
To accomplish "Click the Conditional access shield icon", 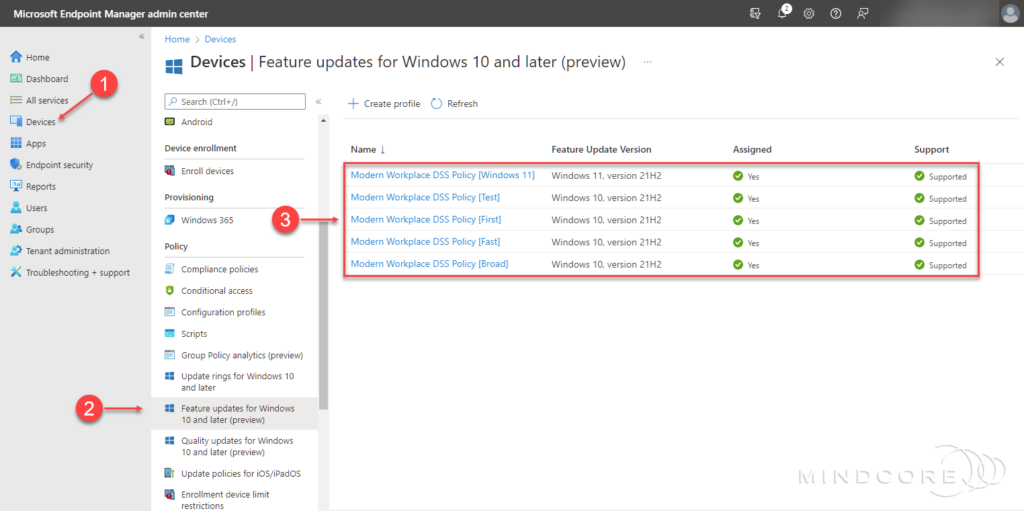I will pos(170,290).
